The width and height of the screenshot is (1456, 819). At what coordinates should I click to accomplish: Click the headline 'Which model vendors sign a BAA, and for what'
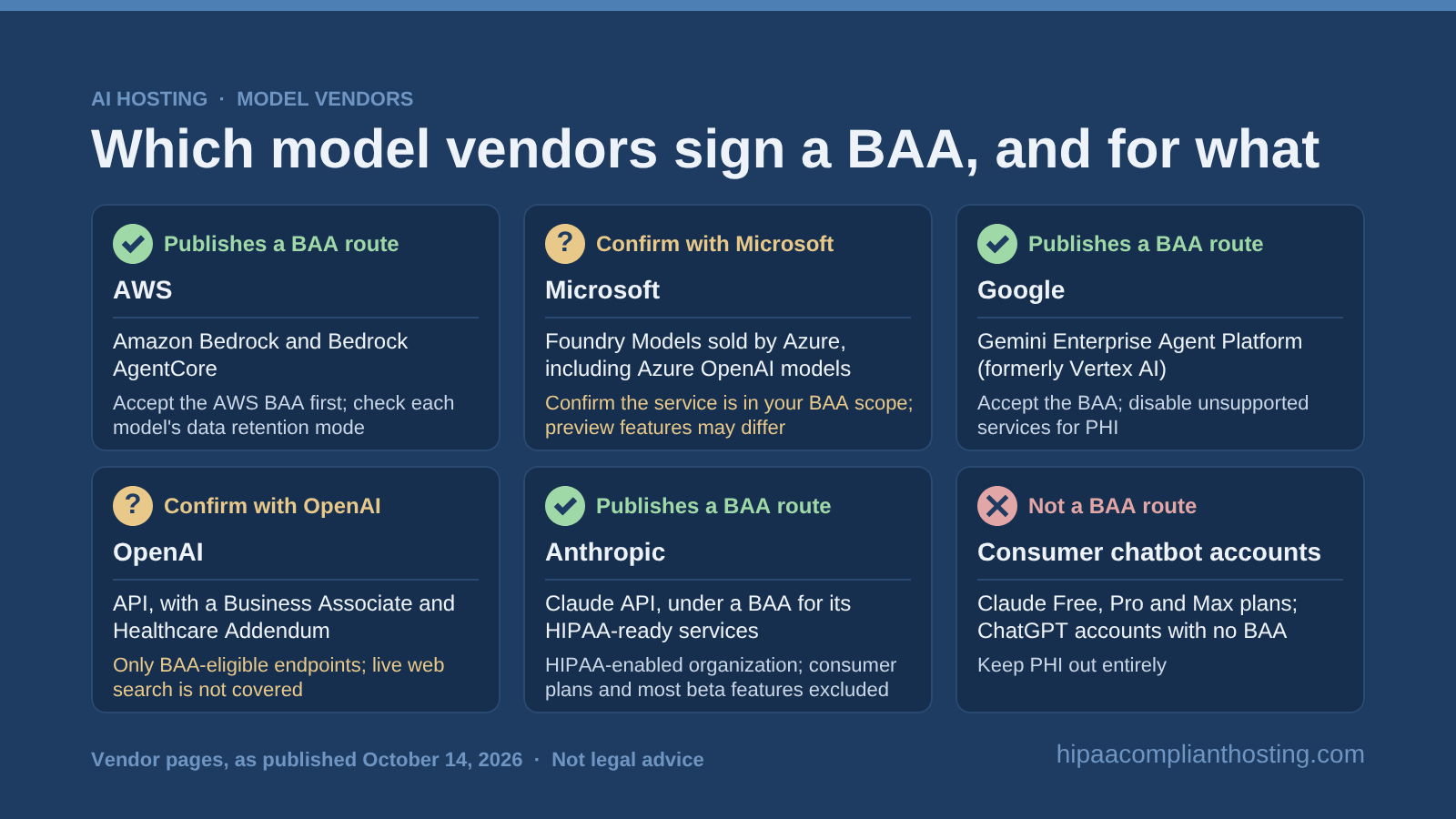705,149
